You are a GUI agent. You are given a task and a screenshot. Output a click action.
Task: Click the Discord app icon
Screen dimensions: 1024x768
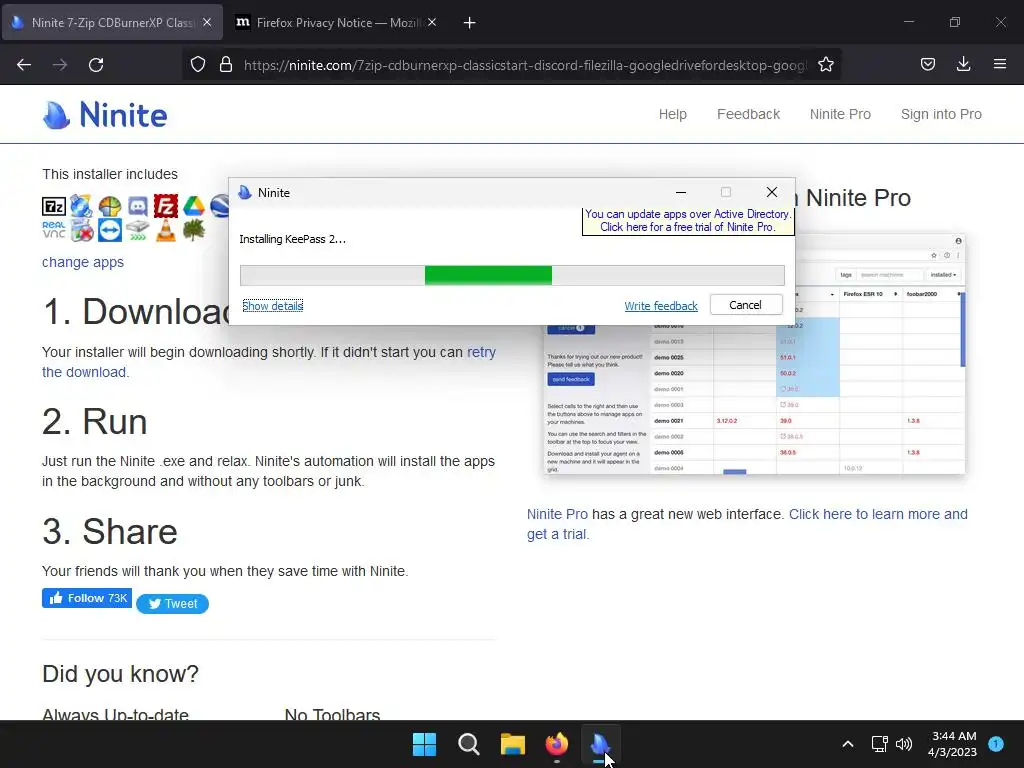point(138,206)
